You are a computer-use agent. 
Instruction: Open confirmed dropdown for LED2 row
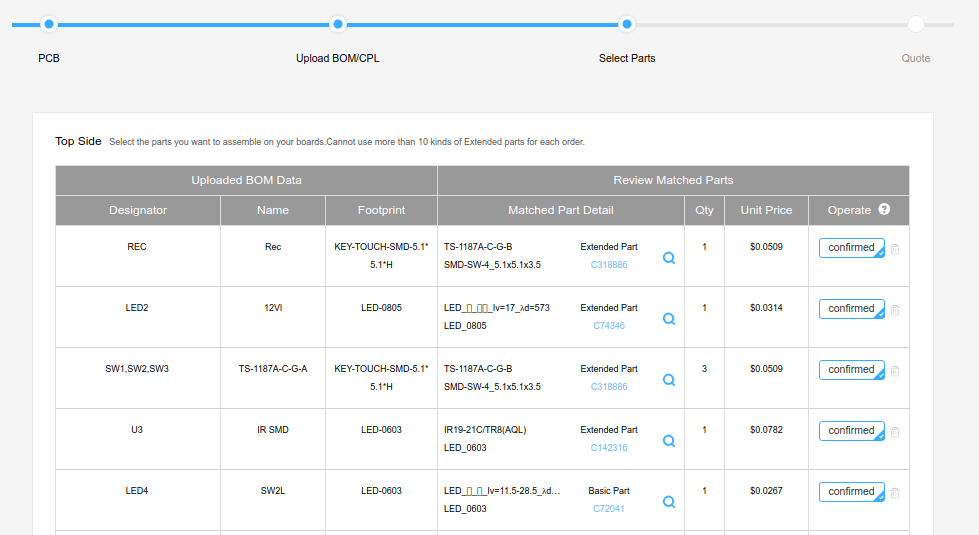(x=852, y=309)
